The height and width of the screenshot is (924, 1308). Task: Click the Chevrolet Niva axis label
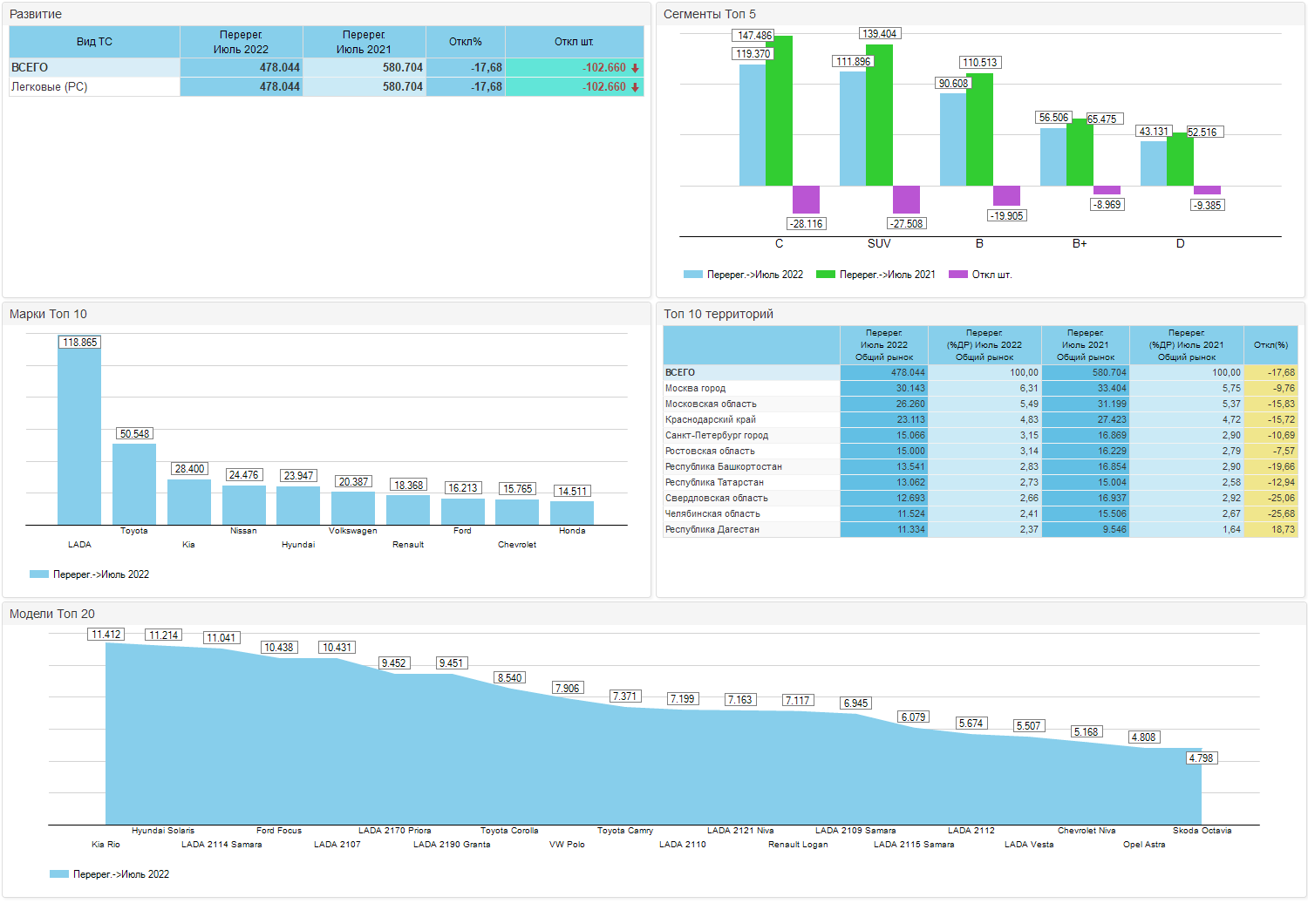point(1087,831)
